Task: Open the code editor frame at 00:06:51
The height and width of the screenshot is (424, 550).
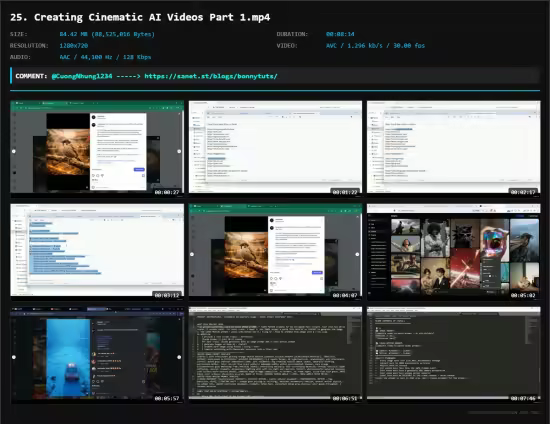Action: pos(275,355)
